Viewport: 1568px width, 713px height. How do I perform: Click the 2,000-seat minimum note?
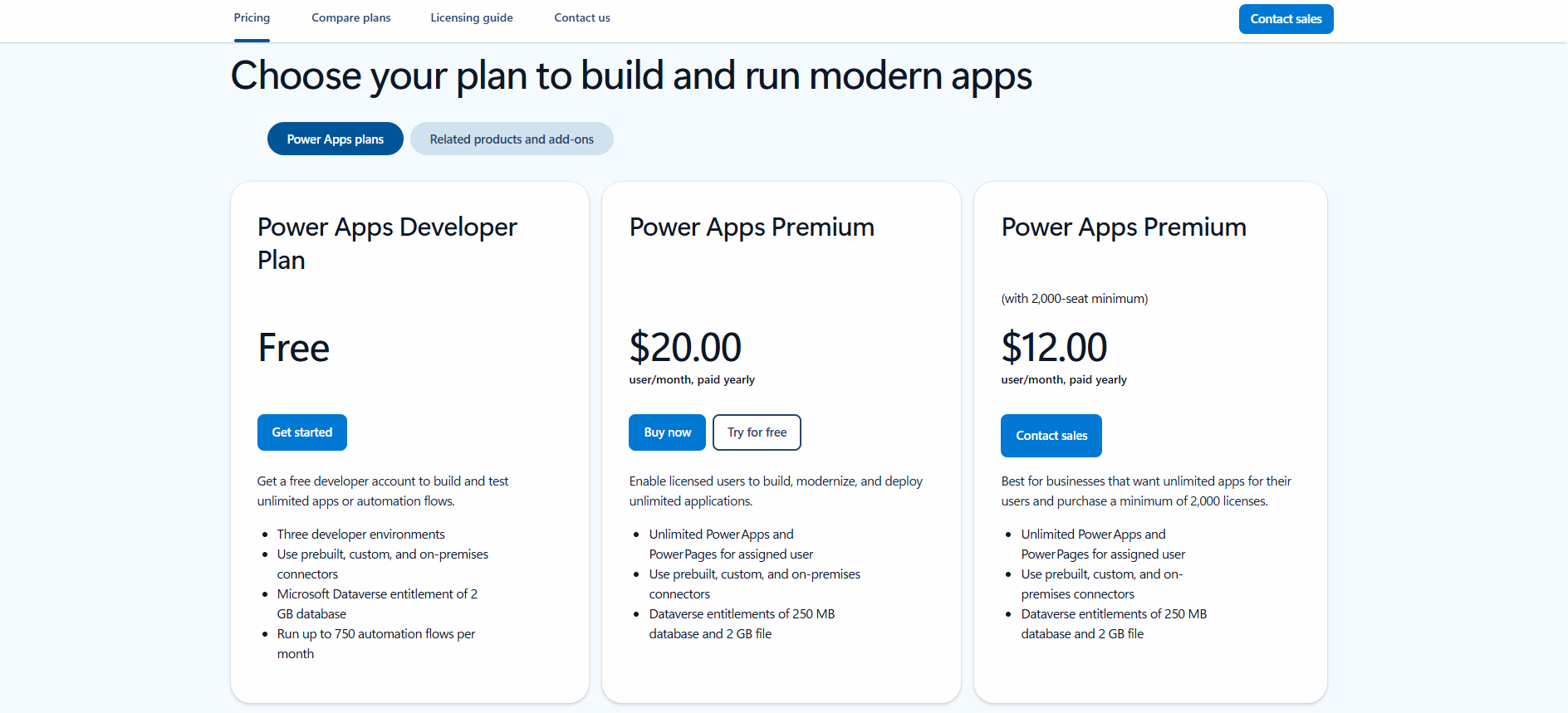[x=1074, y=299]
